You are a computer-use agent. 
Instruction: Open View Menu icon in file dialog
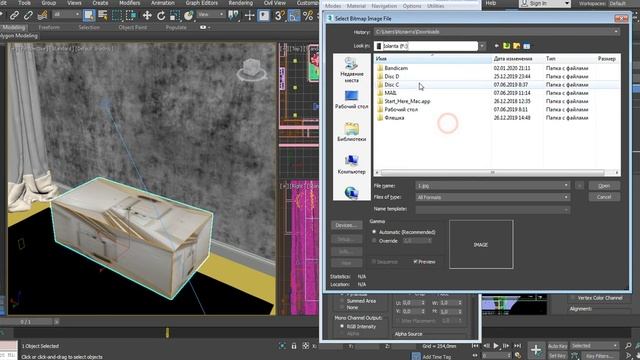[x=527, y=46]
